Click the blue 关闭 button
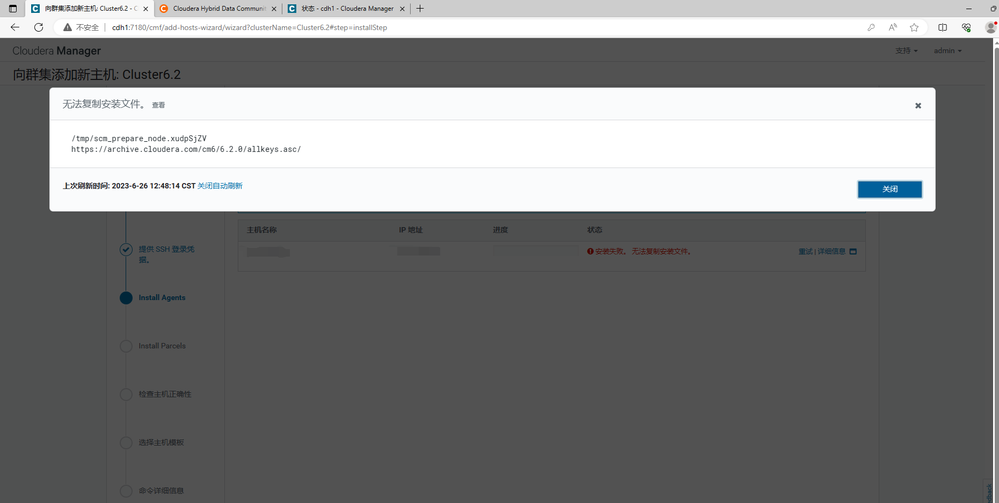Viewport: 999px width, 503px height. (889, 189)
